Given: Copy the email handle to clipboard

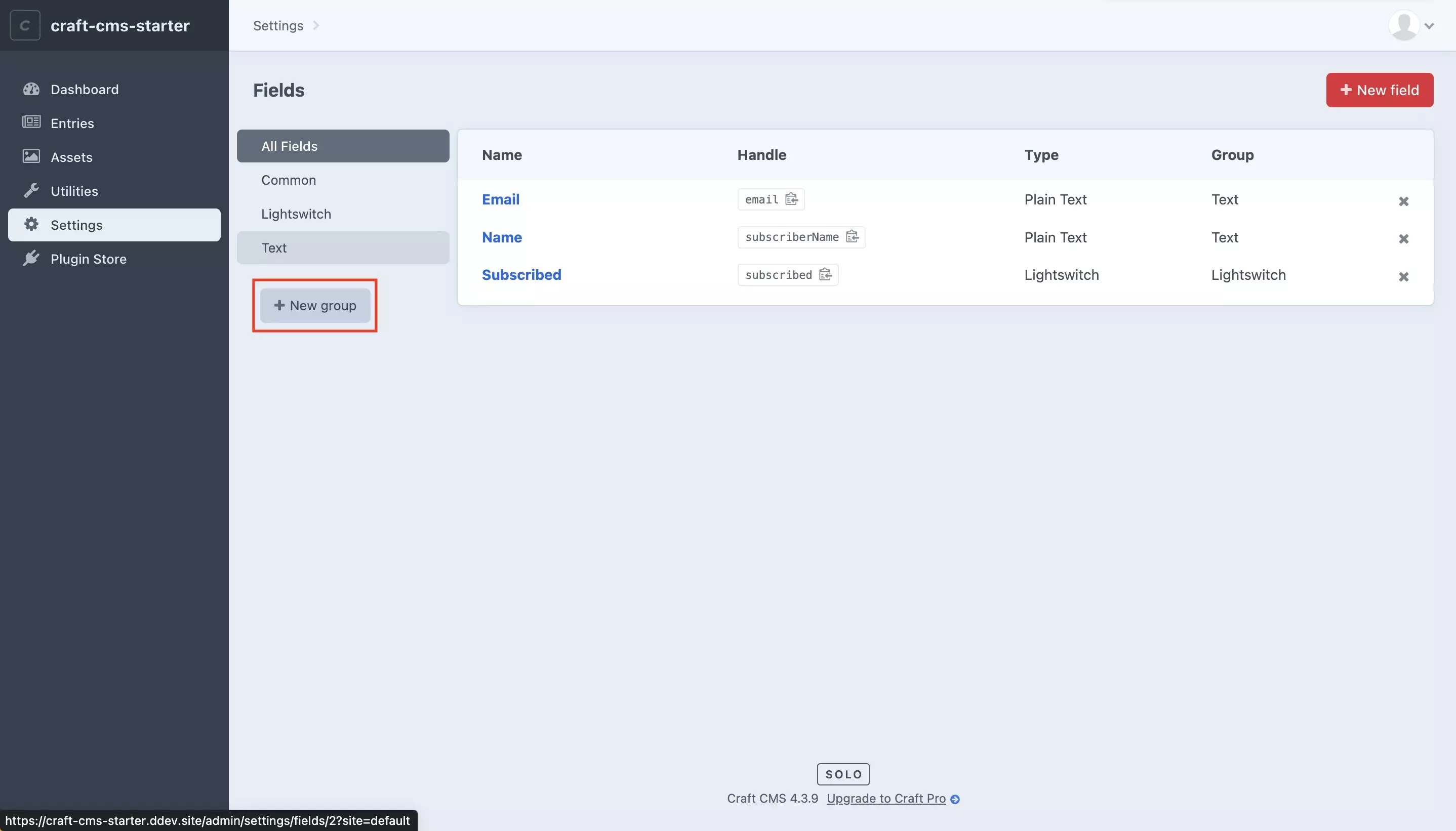Looking at the screenshot, I should [791, 199].
